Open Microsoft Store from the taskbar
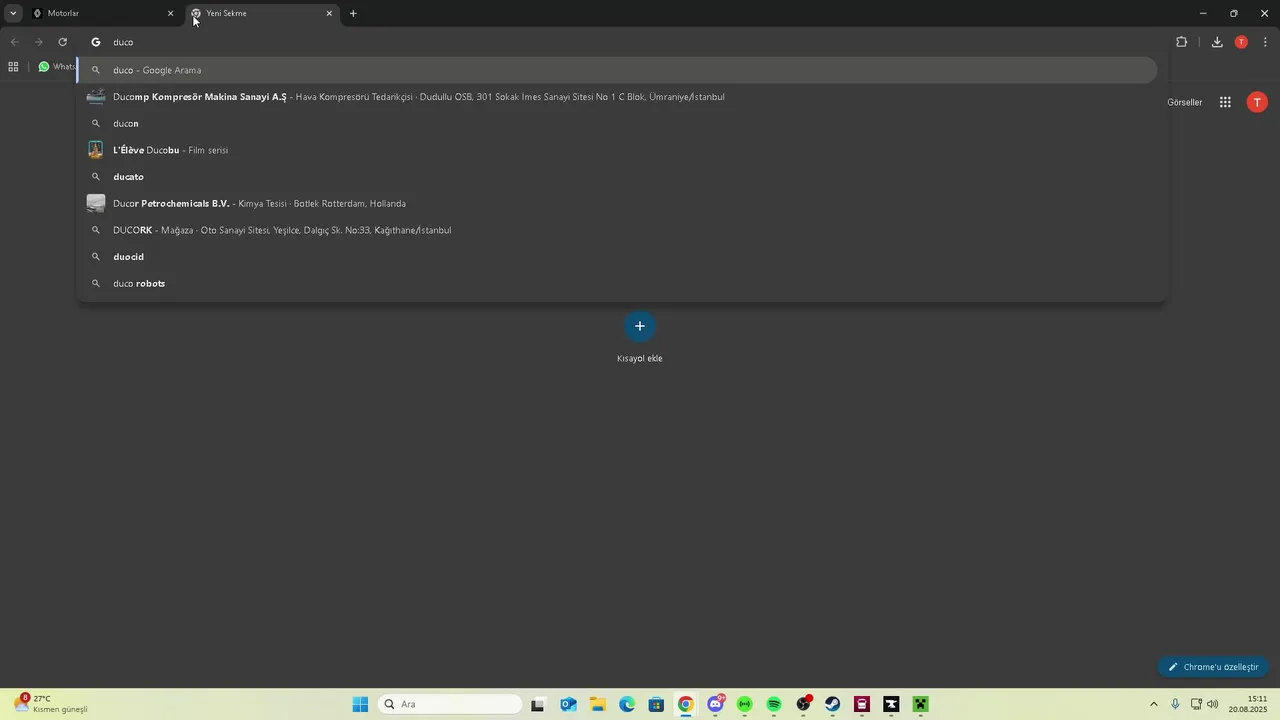Image resolution: width=1280 pixels, height=720 pixels. (x=656, y=704)
